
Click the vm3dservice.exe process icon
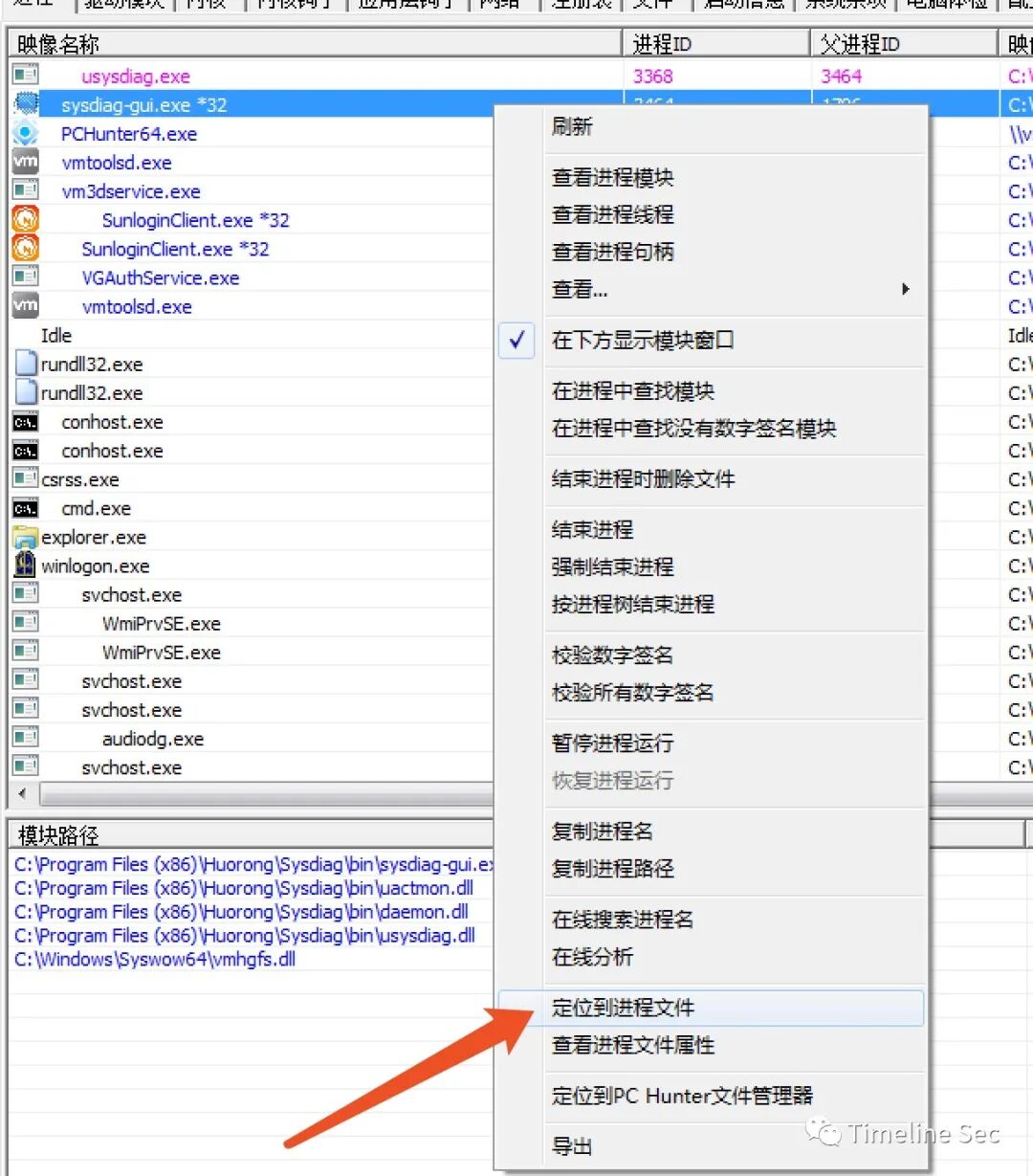24,191
